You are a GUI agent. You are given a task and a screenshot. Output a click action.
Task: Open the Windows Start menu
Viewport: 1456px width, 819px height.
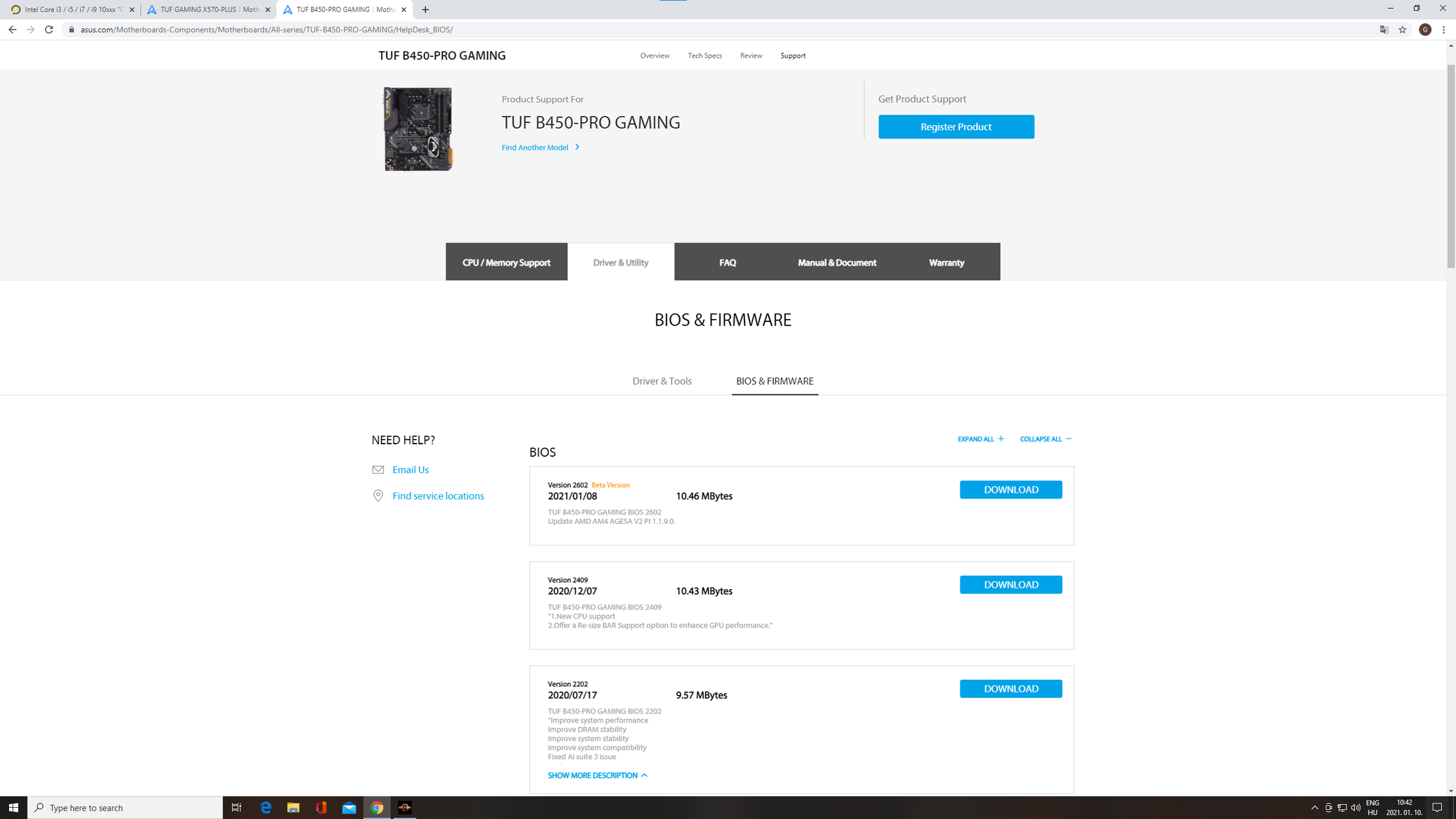13,808
